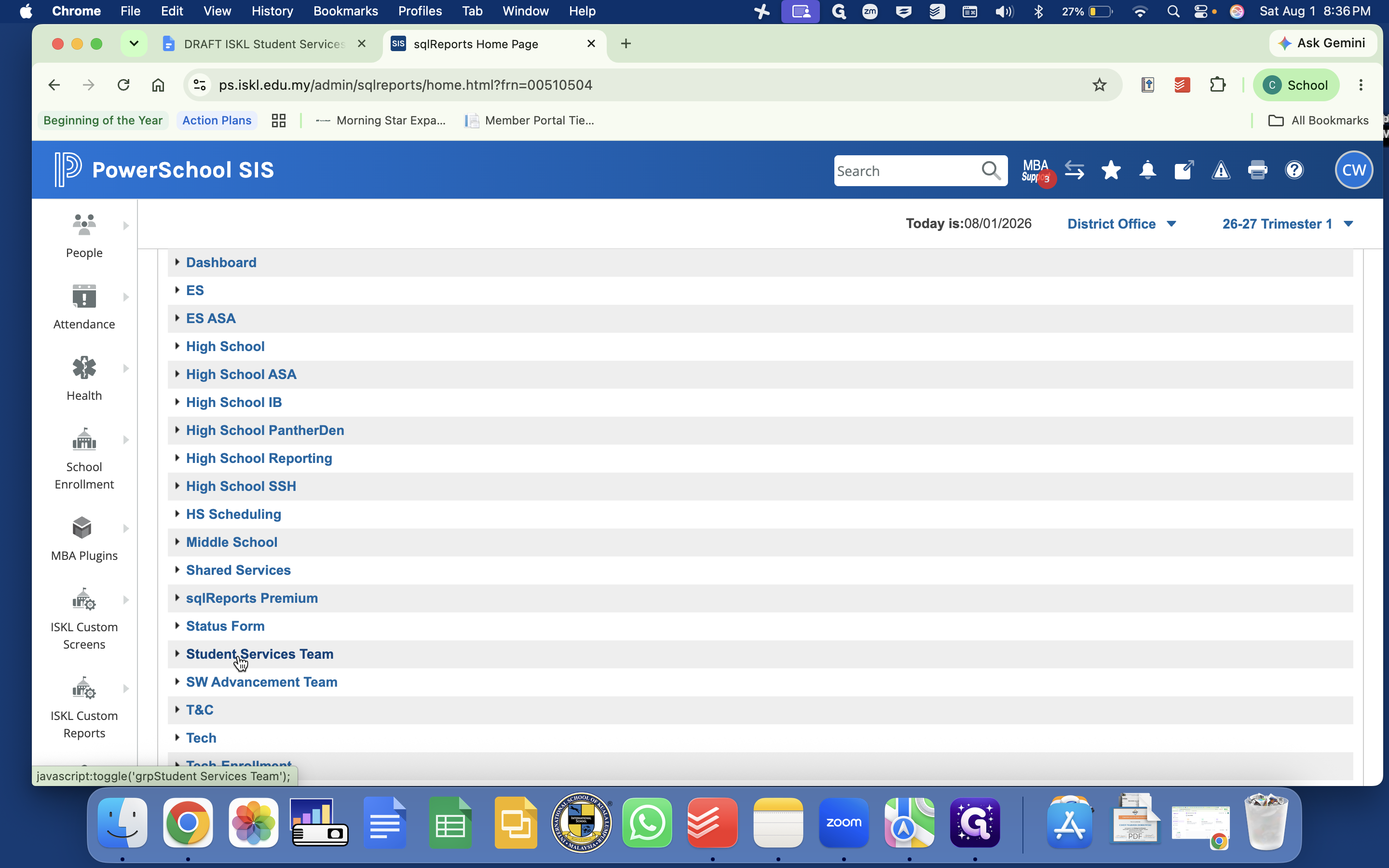Open the bookmarks apps grid icon
The height and width of the screenshot is (868, 1389).
[278, 120]
